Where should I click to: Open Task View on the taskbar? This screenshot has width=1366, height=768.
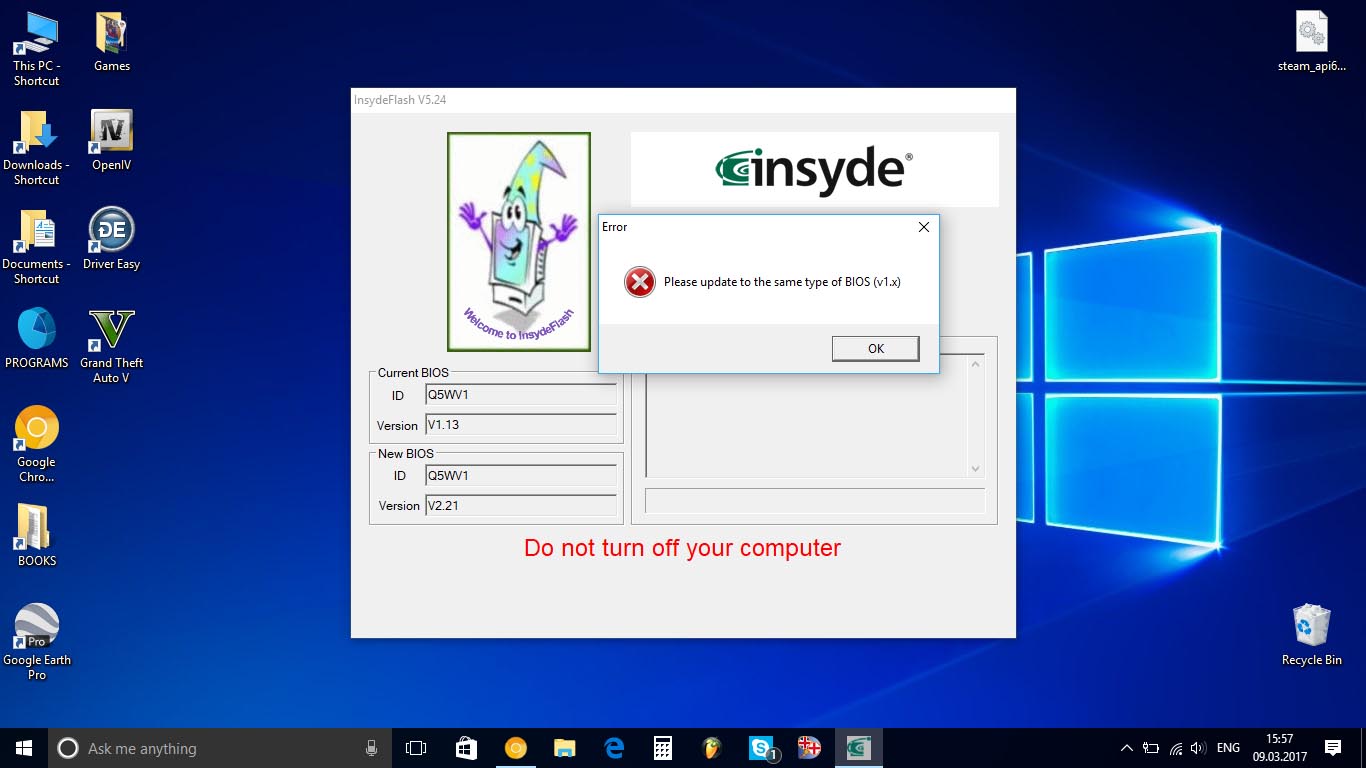pos(416,748)
